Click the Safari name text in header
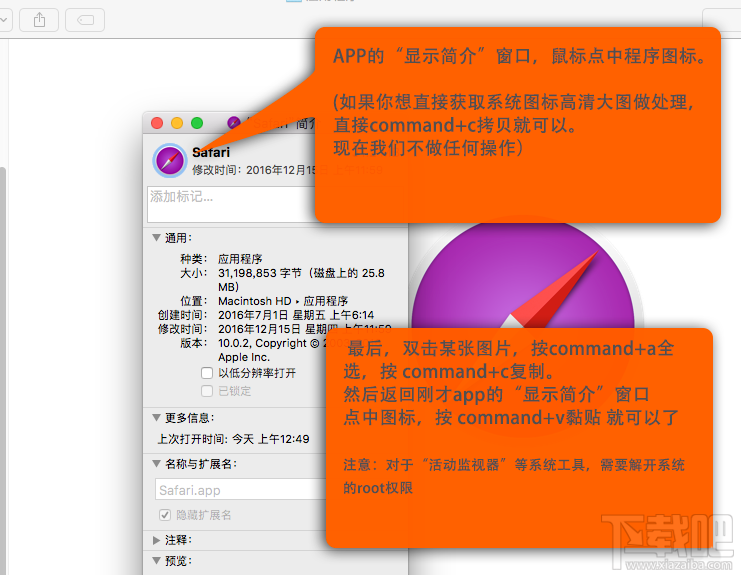 (211, 152)
